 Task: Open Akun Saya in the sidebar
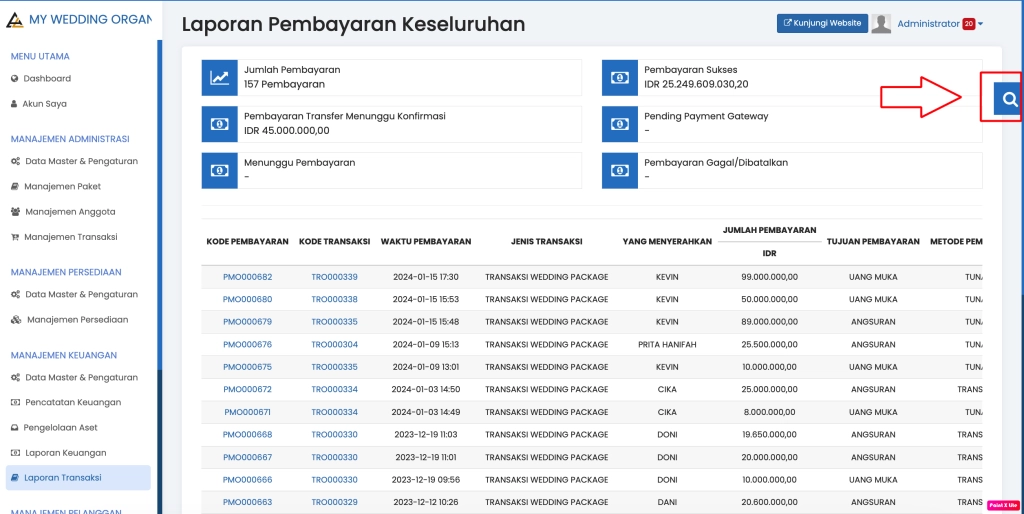click(44, 104)
